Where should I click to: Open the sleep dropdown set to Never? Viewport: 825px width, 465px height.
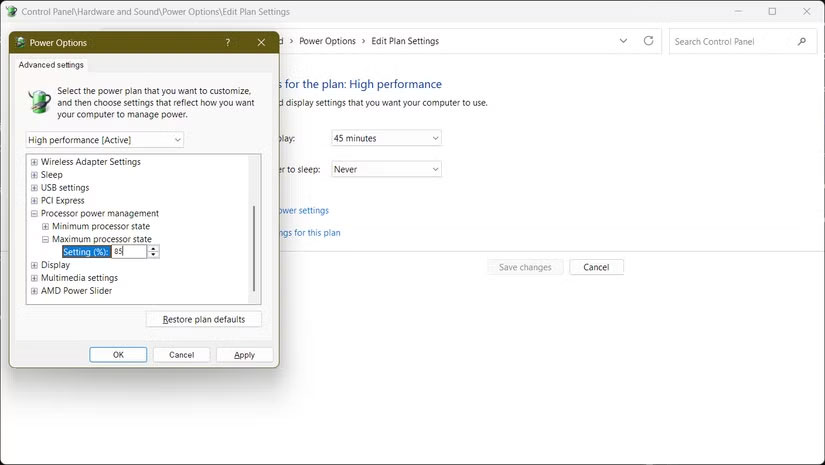pos(386,170)
